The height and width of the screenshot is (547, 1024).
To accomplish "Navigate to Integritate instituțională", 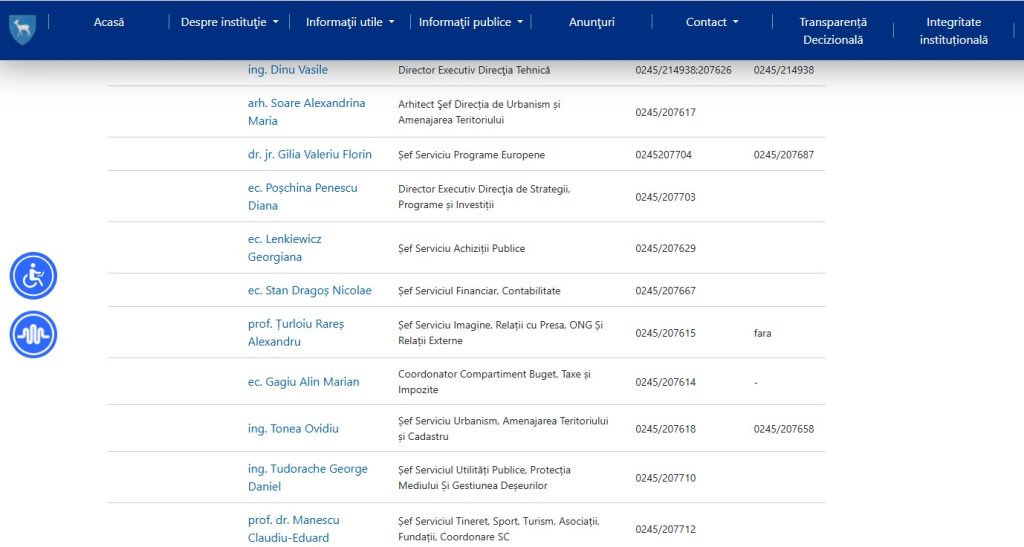I will 953,31.
